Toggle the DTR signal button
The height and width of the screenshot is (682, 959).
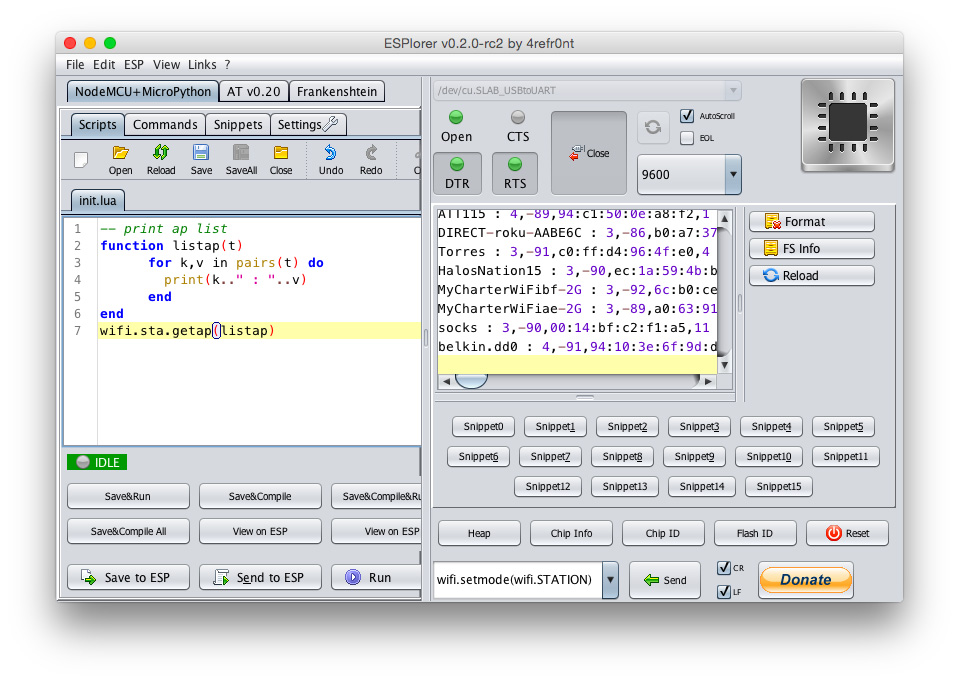457,172
